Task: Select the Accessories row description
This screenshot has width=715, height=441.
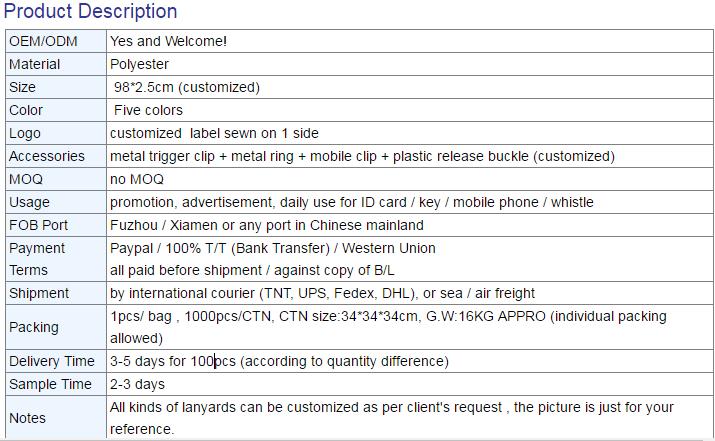Action: click(x=362, y=156)
